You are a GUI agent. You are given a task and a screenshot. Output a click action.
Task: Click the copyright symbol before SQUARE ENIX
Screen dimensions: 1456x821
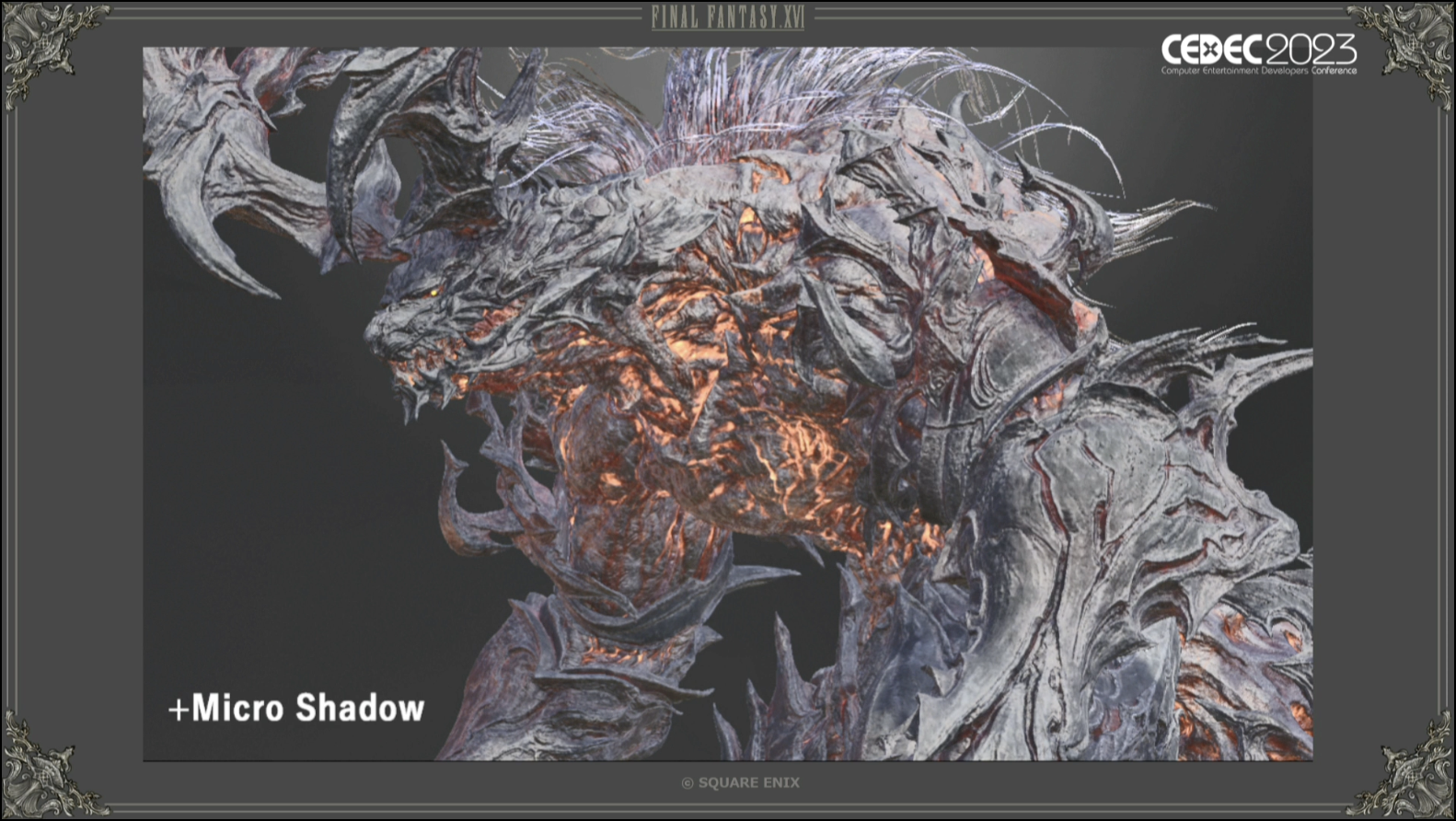pyautogui.click(x=687, y=783)
